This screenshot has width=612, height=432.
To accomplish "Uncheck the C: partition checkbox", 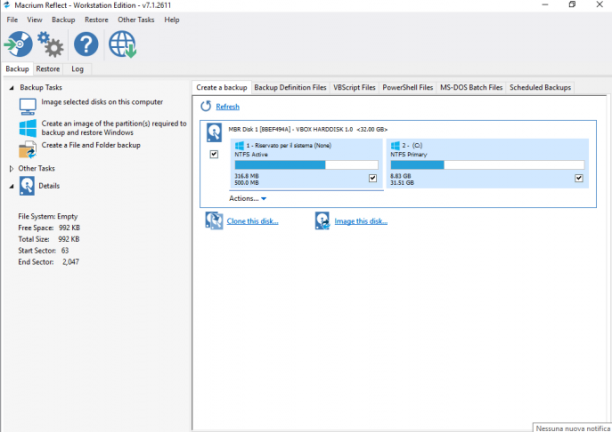I will tap(579, 178).
